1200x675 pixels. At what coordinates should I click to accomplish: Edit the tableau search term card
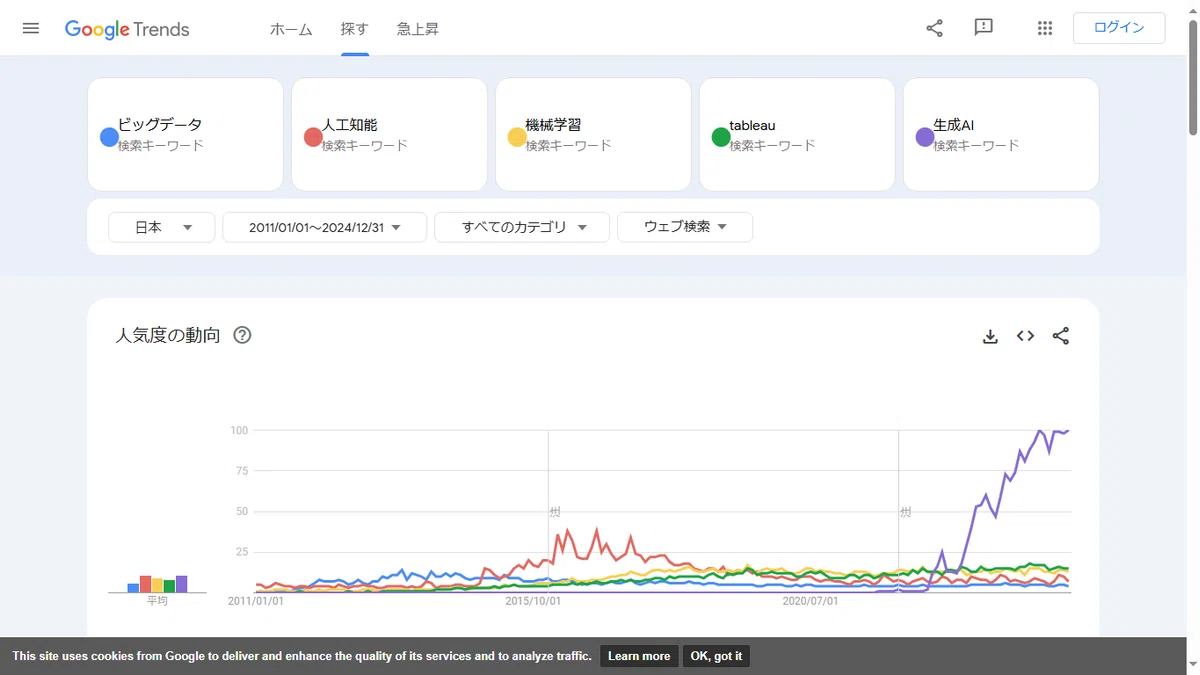(797, 134)
